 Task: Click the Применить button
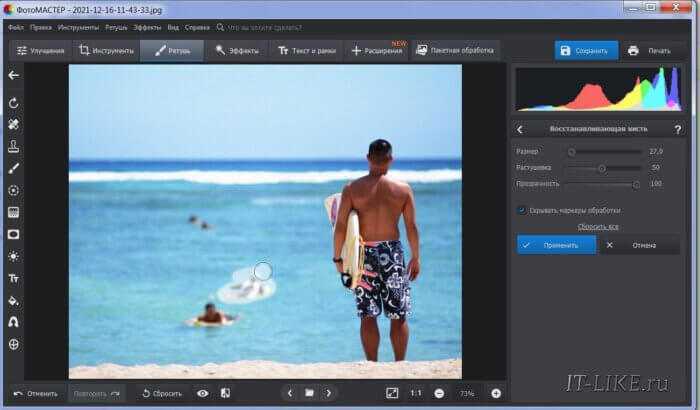pyautogui.click(x=556, y=245)
